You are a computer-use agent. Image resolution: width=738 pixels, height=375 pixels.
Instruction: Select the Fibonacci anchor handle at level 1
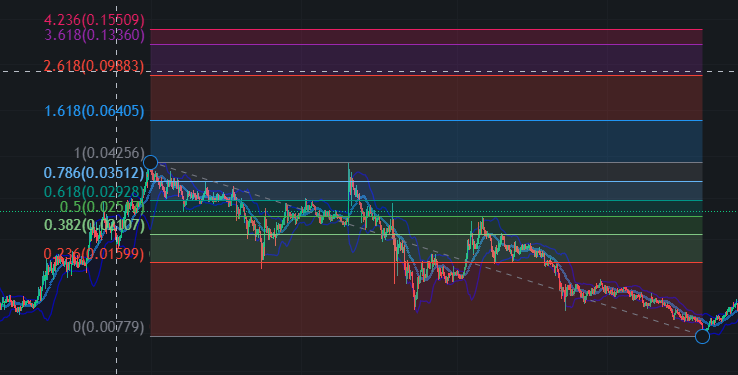tap(150, 162)
